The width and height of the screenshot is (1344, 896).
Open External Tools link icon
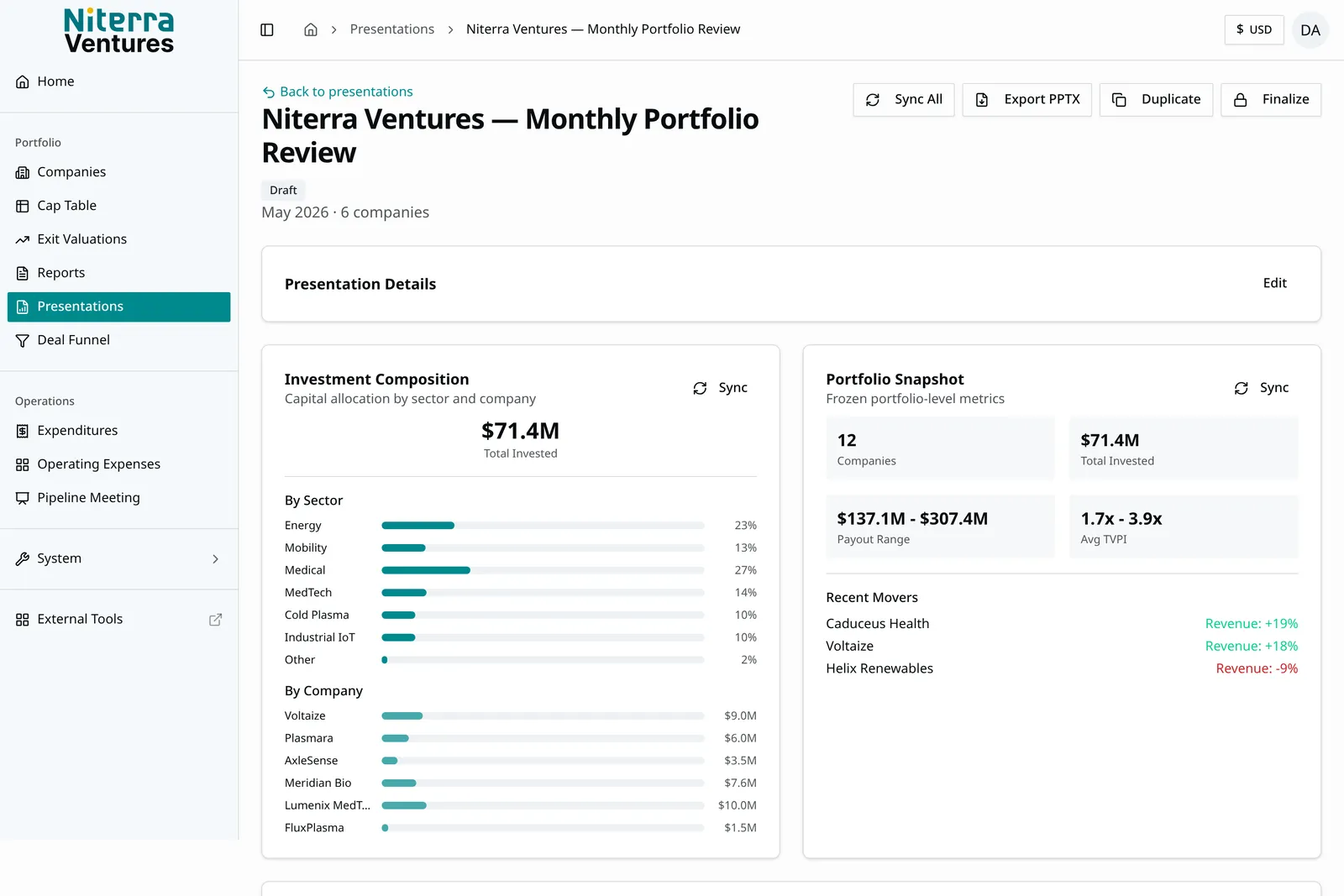(215, 619)
